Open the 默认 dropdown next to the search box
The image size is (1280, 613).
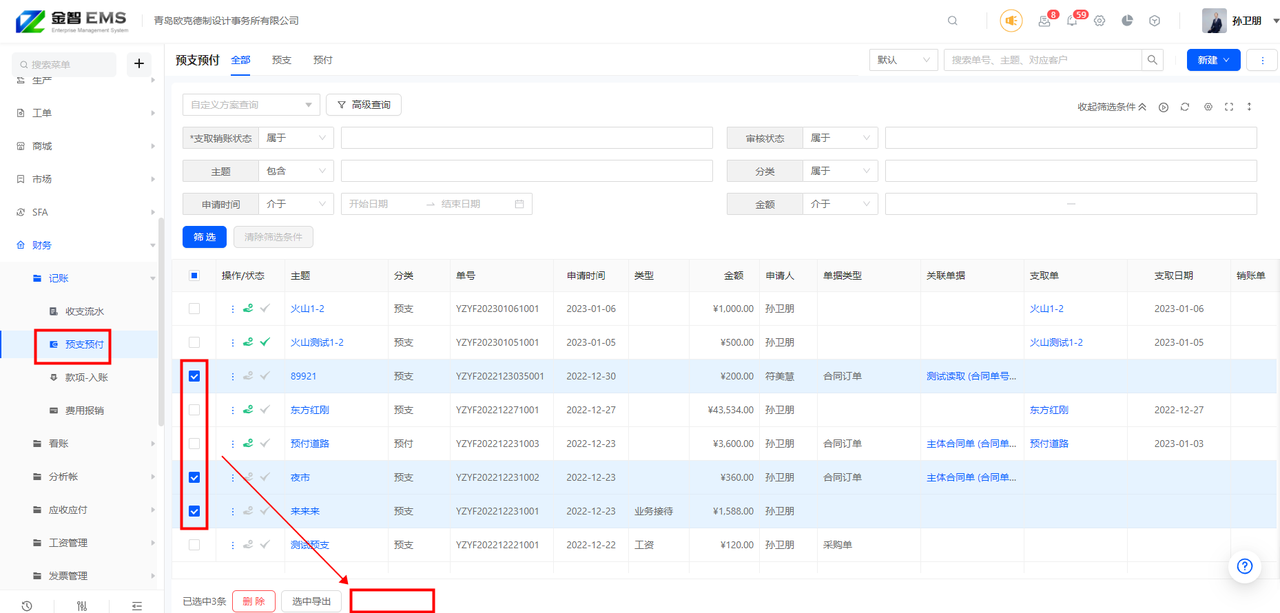(x=903, y=60)
